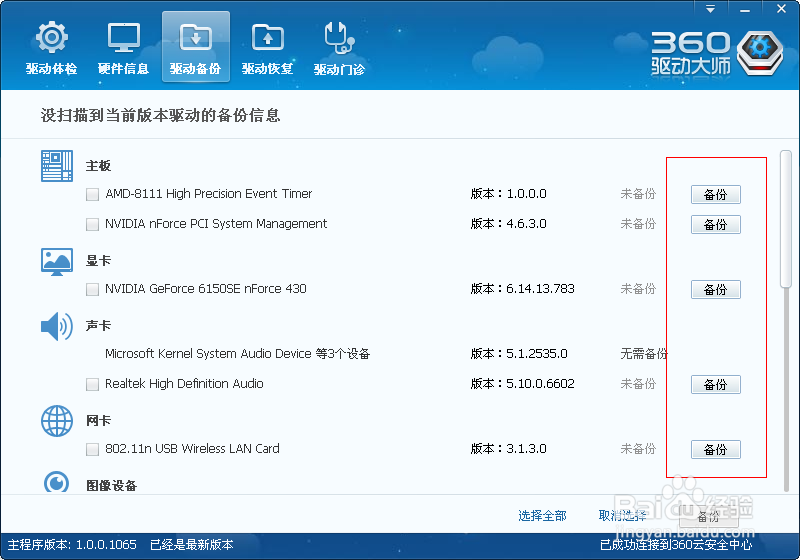Screen dimensions: 800x560
Task: Click the 网卡 globe icon
Action: pos(57,421)
